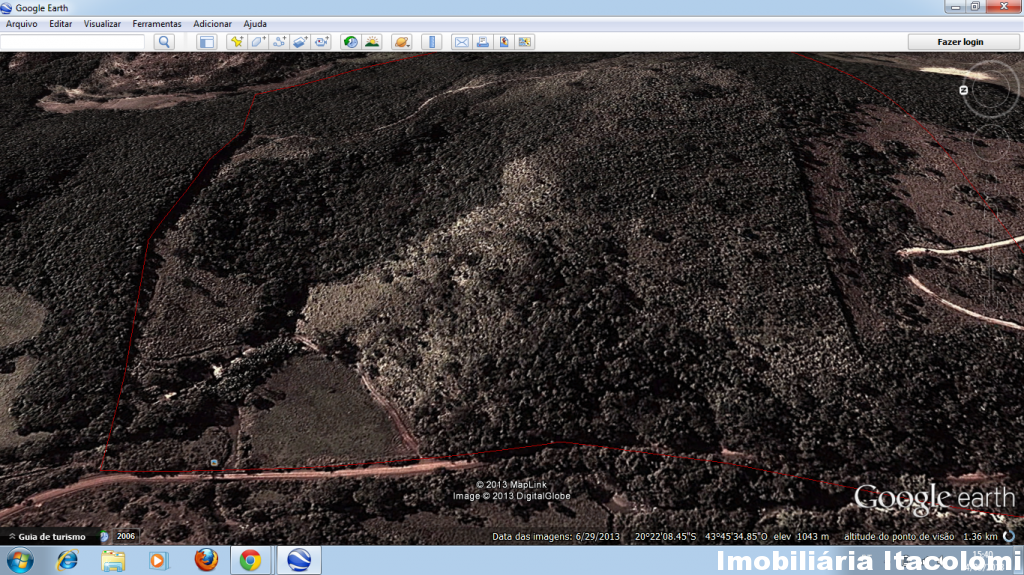Screen dimensions: 1024x575
Task: Click the compass north N marker
Action: [964, 90]
